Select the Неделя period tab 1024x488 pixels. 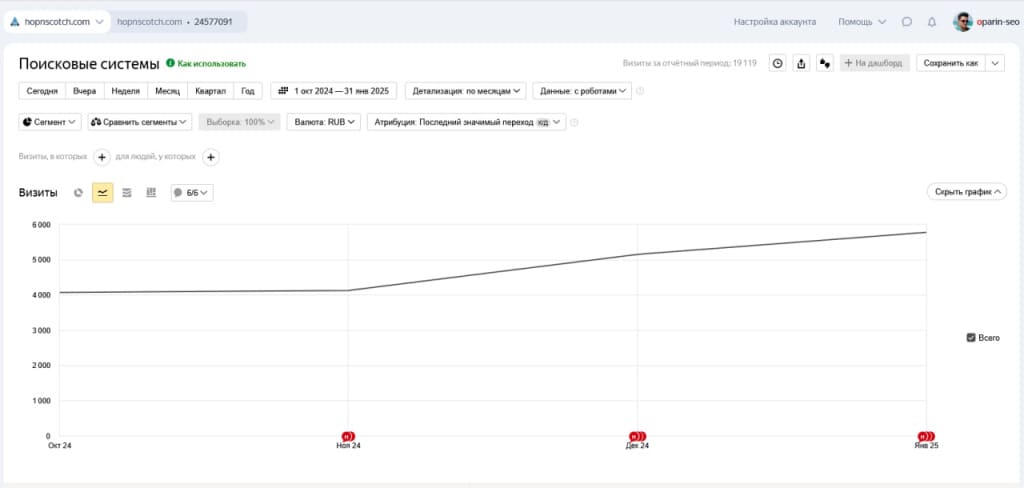pos(125,91)
